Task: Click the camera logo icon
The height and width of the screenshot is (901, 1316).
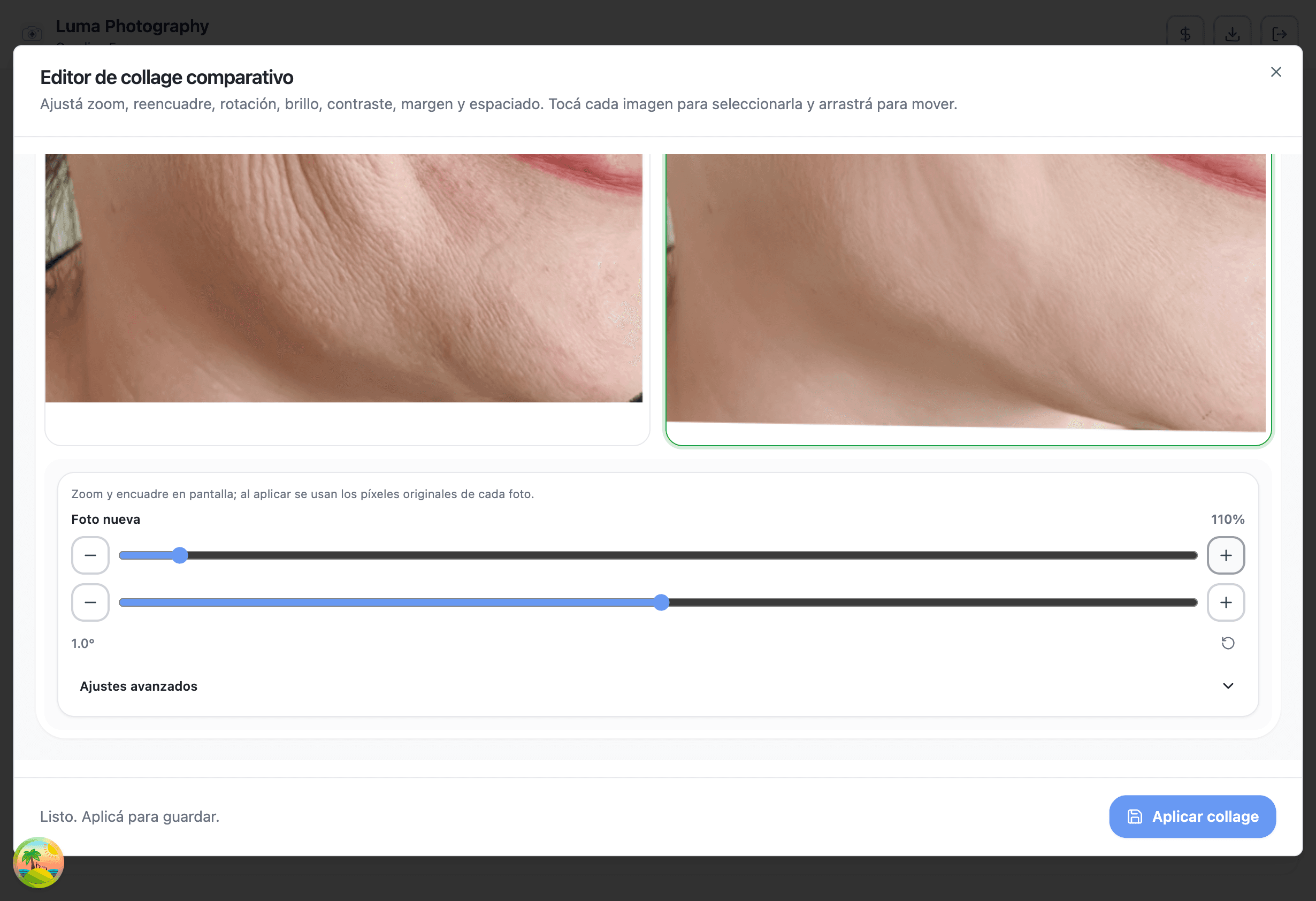Action: pyautogui.click(x=32, y=34)
